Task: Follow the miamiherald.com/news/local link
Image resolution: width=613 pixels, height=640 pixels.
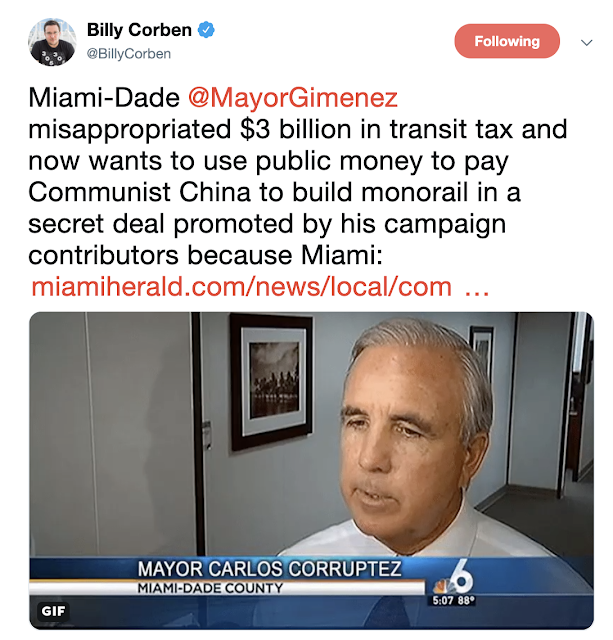Action: coord(242,287)
